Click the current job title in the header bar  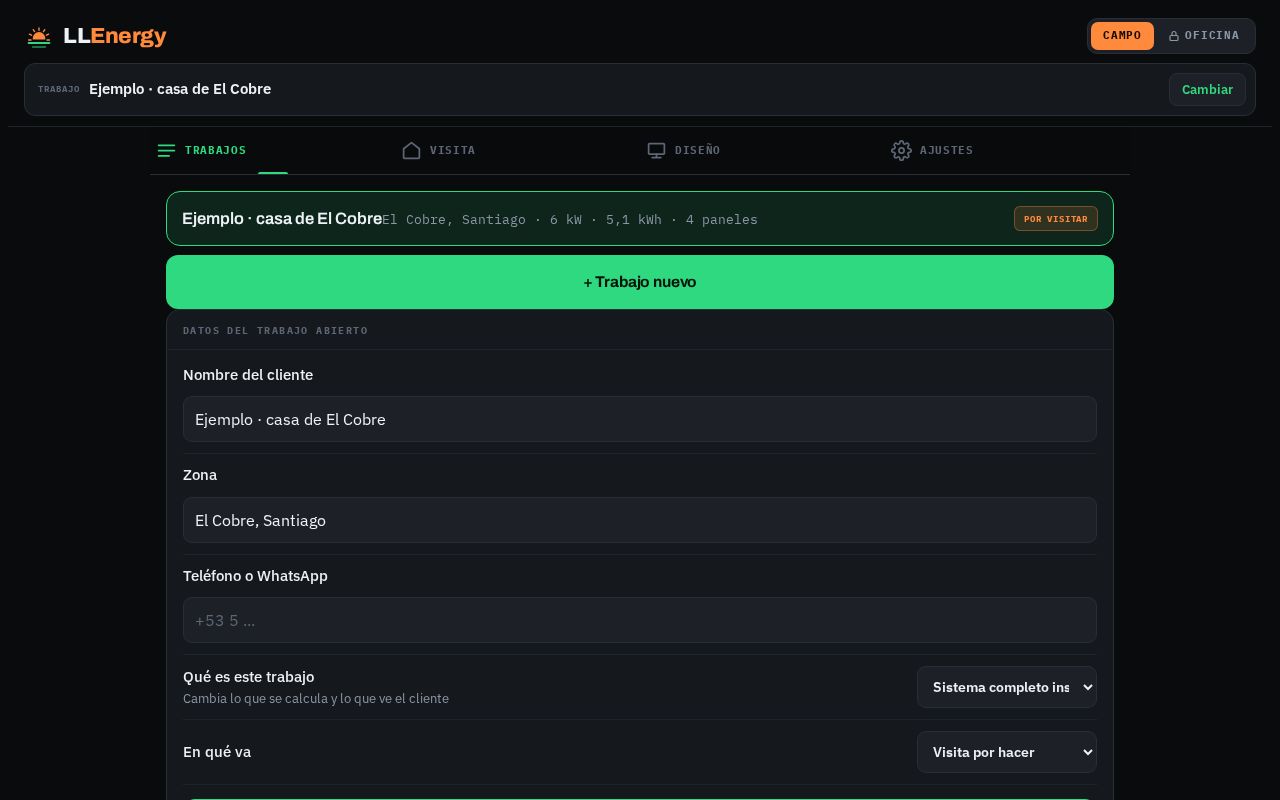click(x=180, y=89)
